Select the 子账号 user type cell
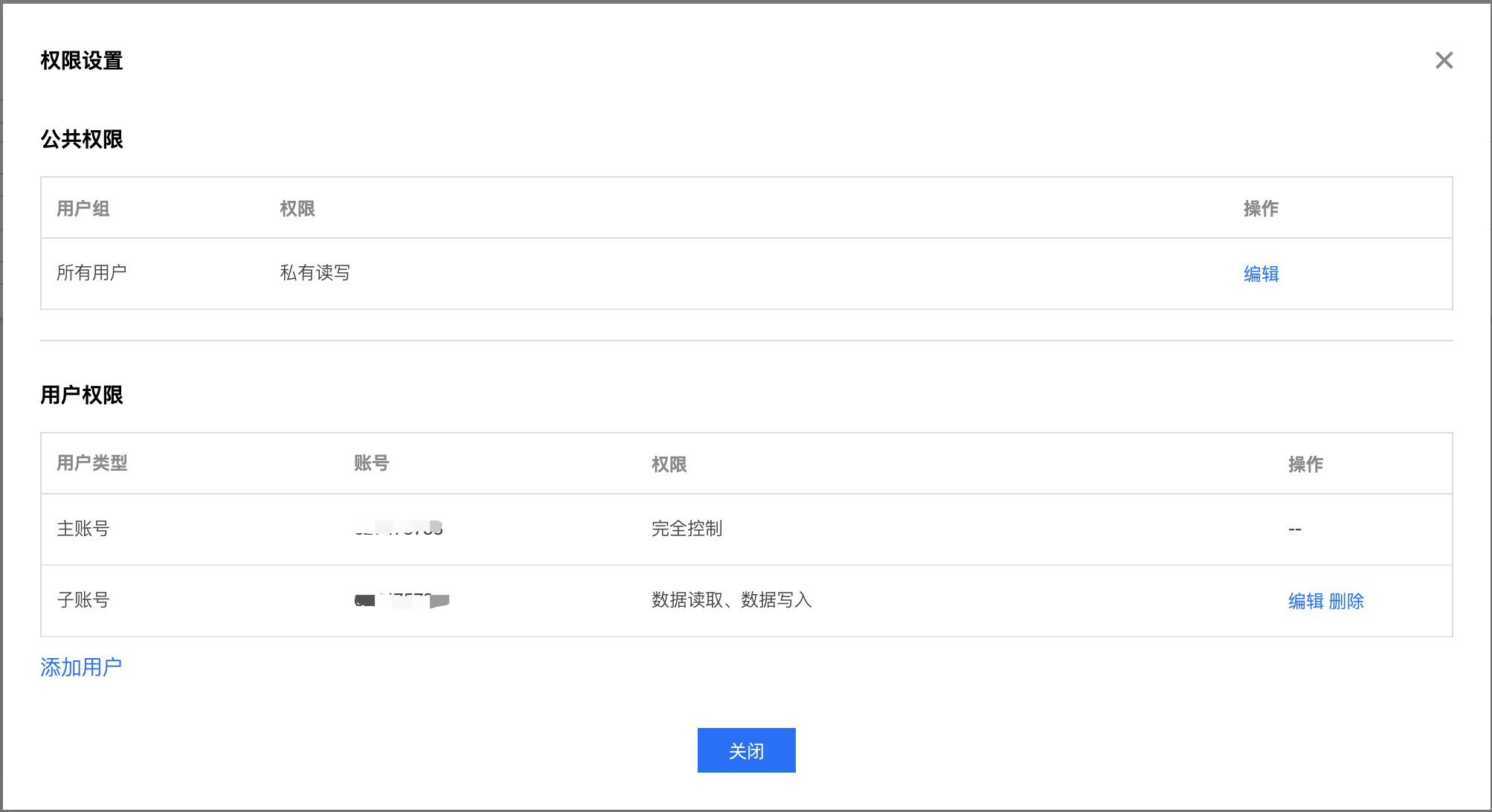1492x812 pixels. (x=83, y=600)
